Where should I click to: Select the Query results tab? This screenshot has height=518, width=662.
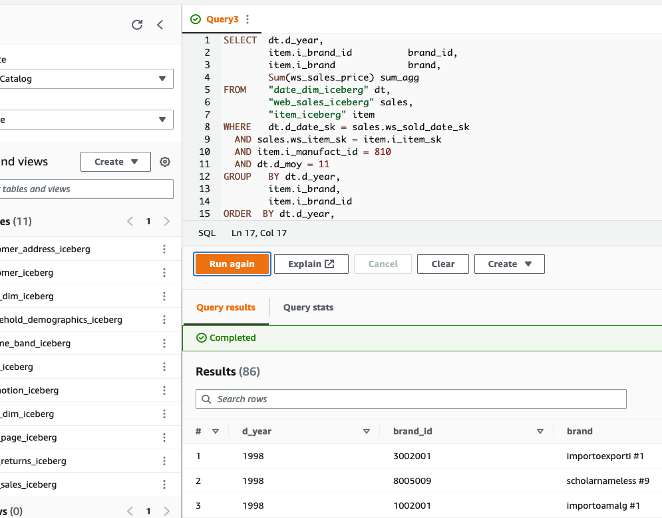tap(225, 308)
